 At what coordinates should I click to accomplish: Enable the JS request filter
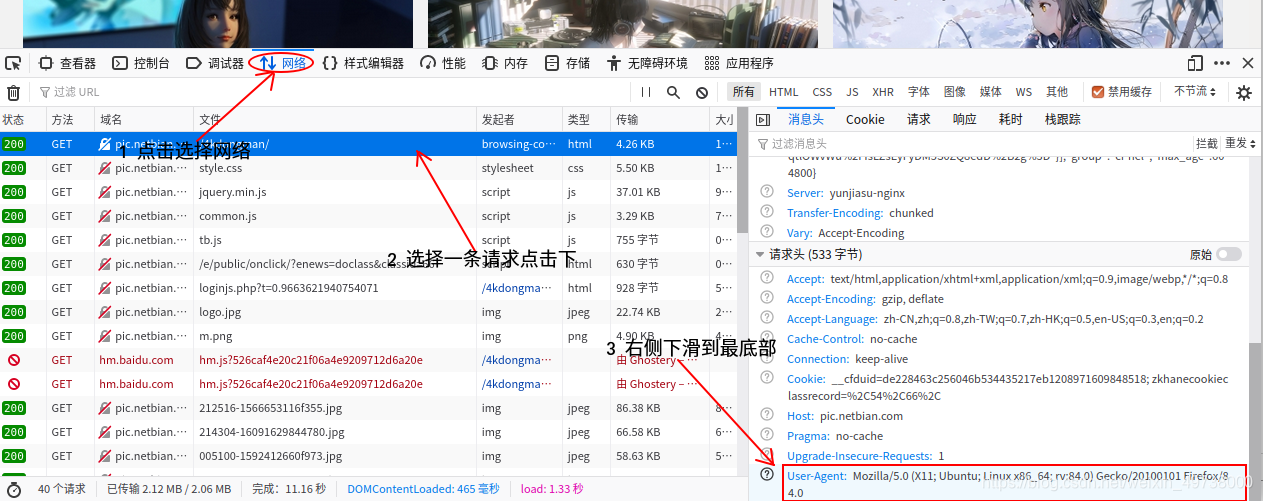click(852, 92)
